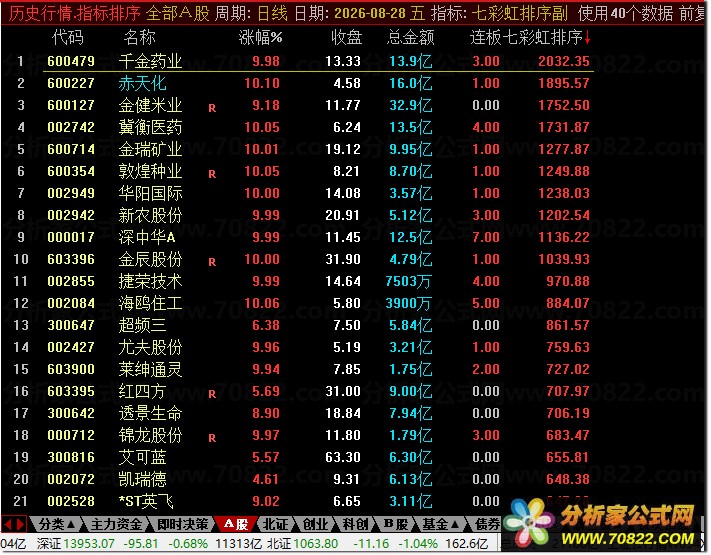Select stock name 华阳国际

click(150, 193)
